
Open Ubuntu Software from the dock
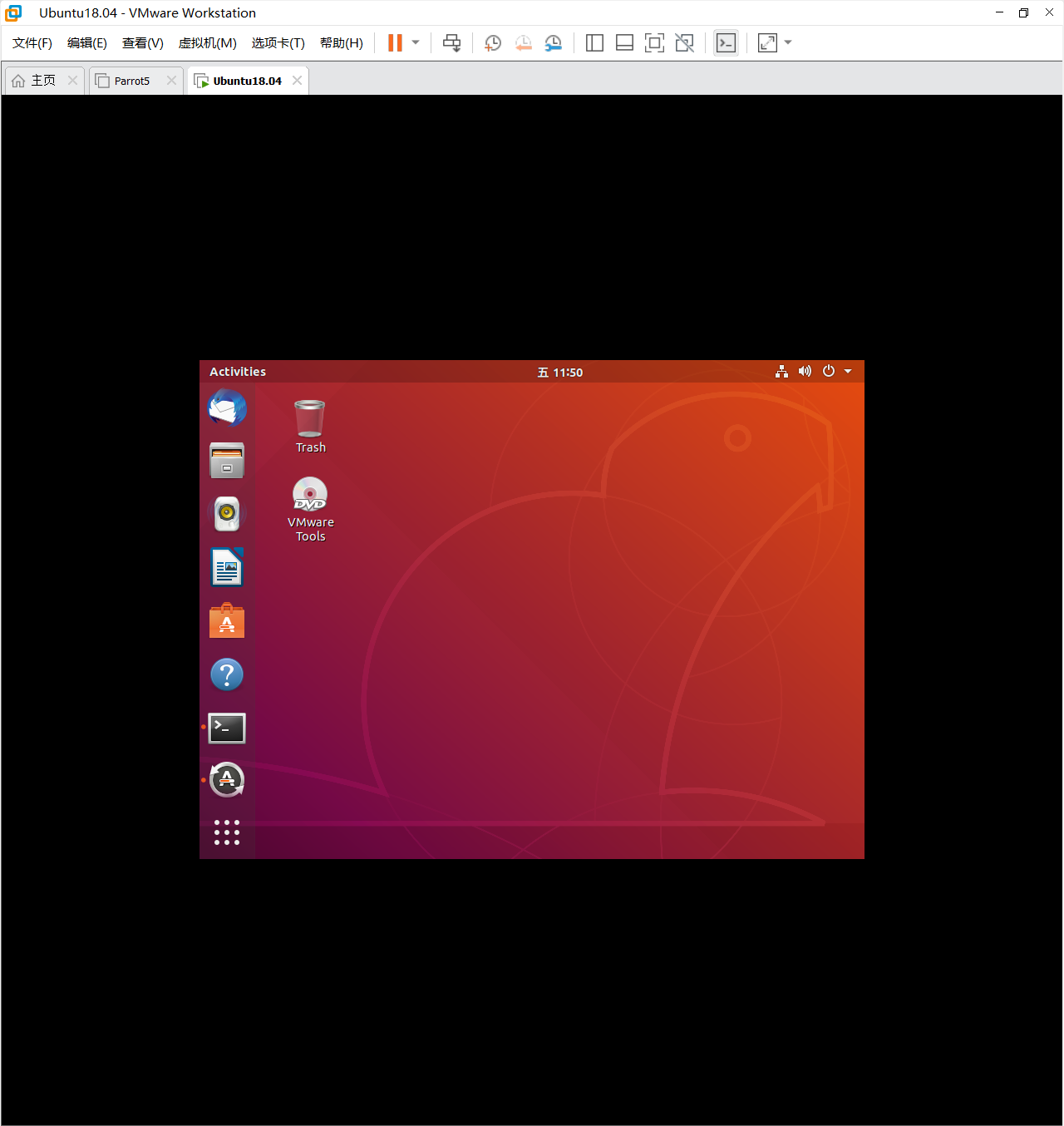click(227, 620)
